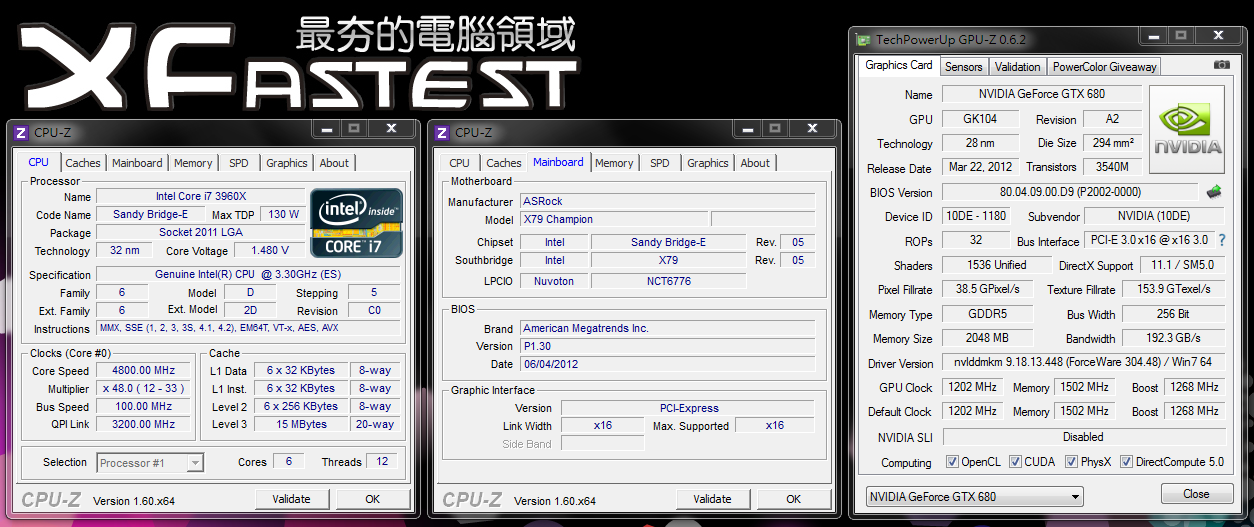Viewport: 1254px width, 527px height.
Task: Switch to the GPU-Z Validation tab
Action: [1018, 67]
